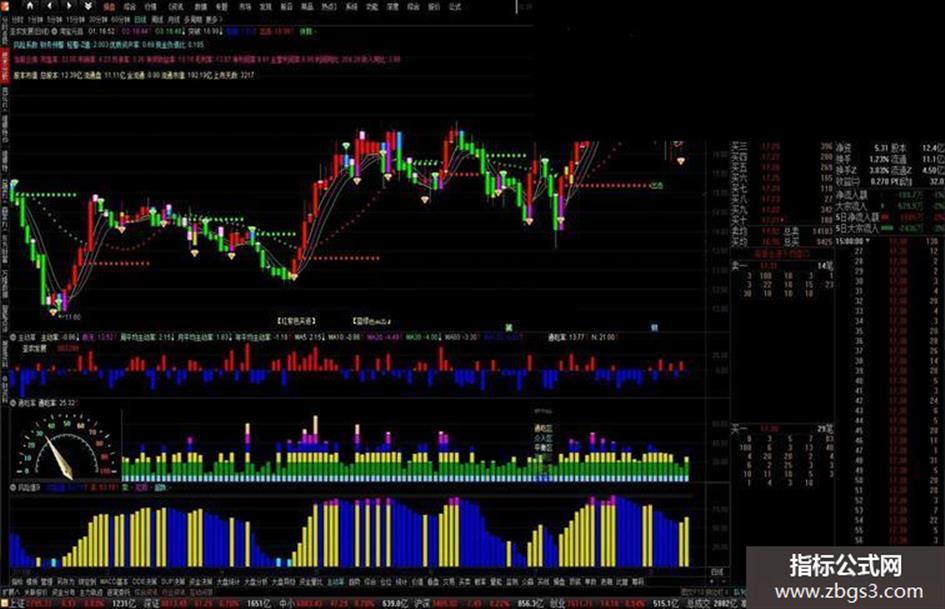Viewport: 945px width, 609px height.
Task: Open the 15:00:00 time dropdown in the tick panel
Action: [853, 241]
